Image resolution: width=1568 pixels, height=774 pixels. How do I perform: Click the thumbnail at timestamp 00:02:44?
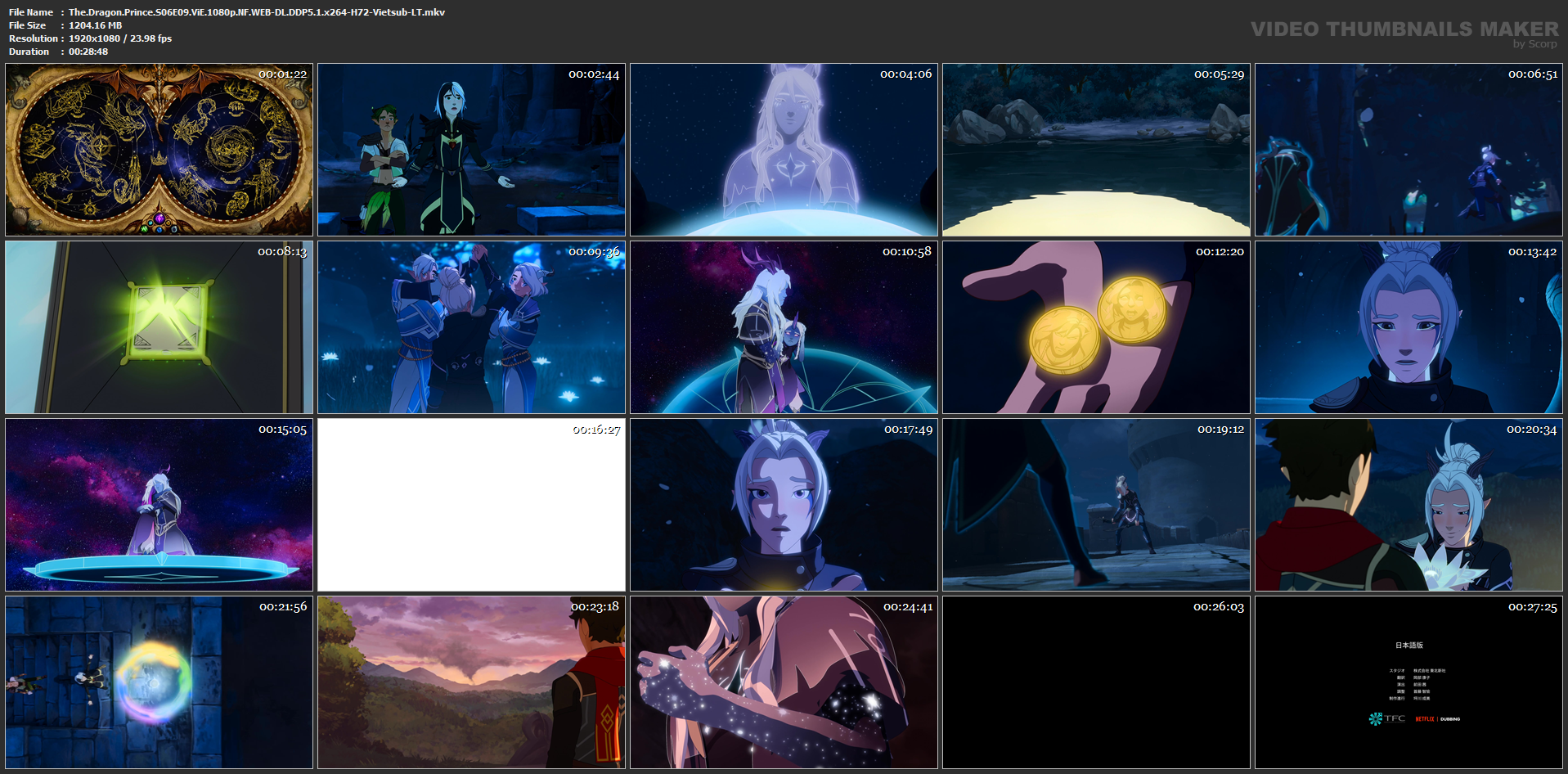click(x=472, y=150)
